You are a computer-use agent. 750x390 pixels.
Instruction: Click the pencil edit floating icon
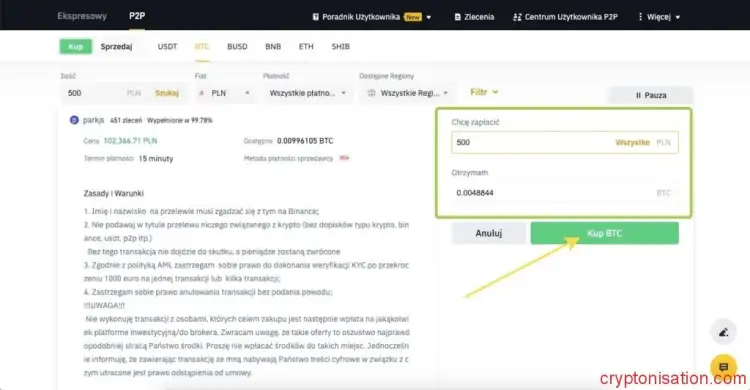tap(724, 332)
